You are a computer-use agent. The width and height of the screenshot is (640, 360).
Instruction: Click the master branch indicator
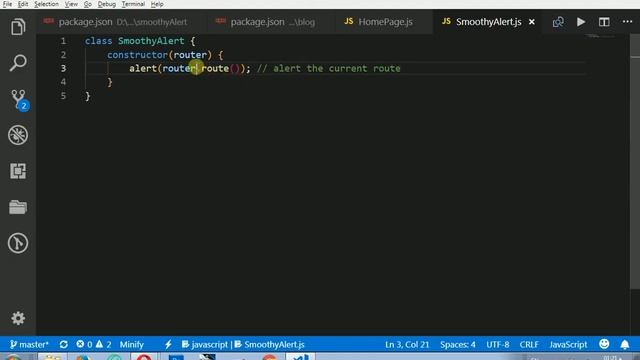[29, 344]
